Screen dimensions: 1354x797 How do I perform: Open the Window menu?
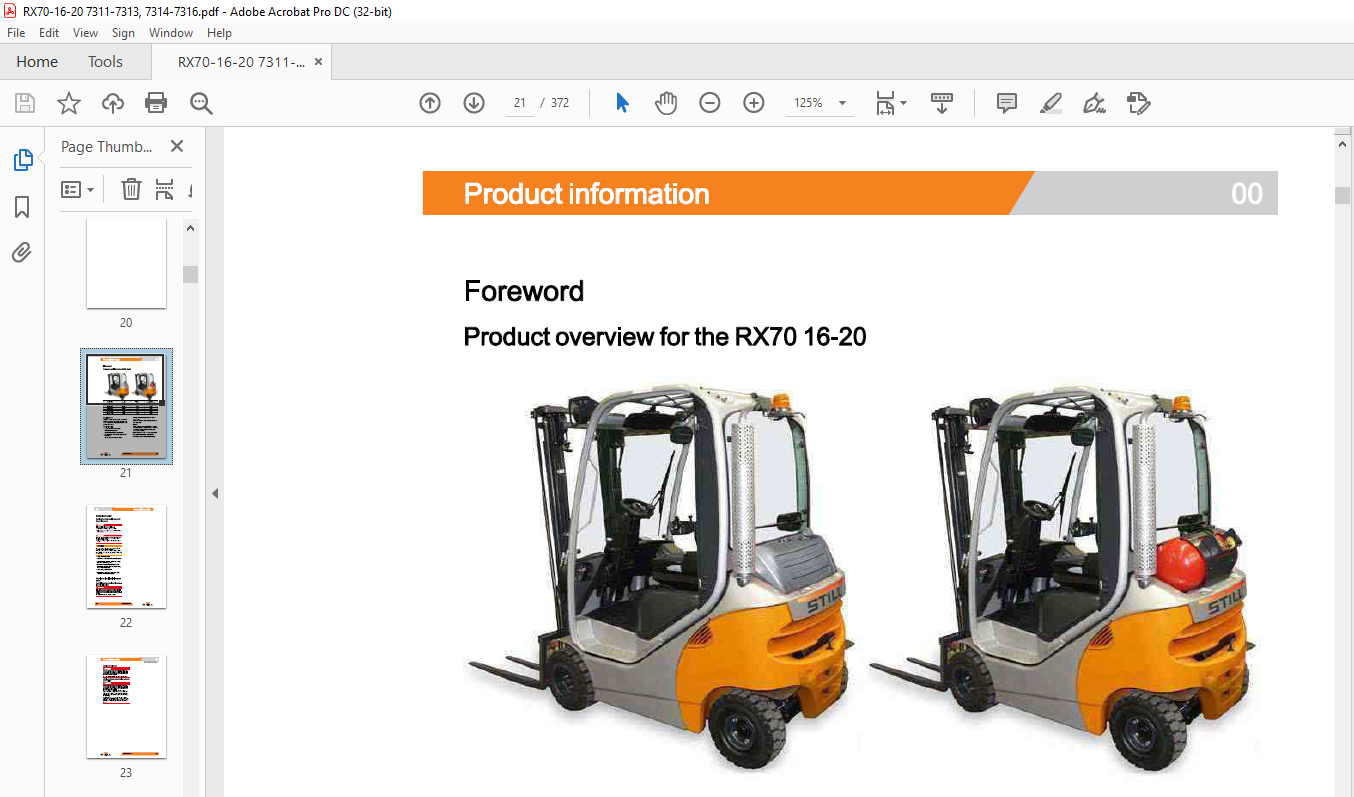click(171, 33)
